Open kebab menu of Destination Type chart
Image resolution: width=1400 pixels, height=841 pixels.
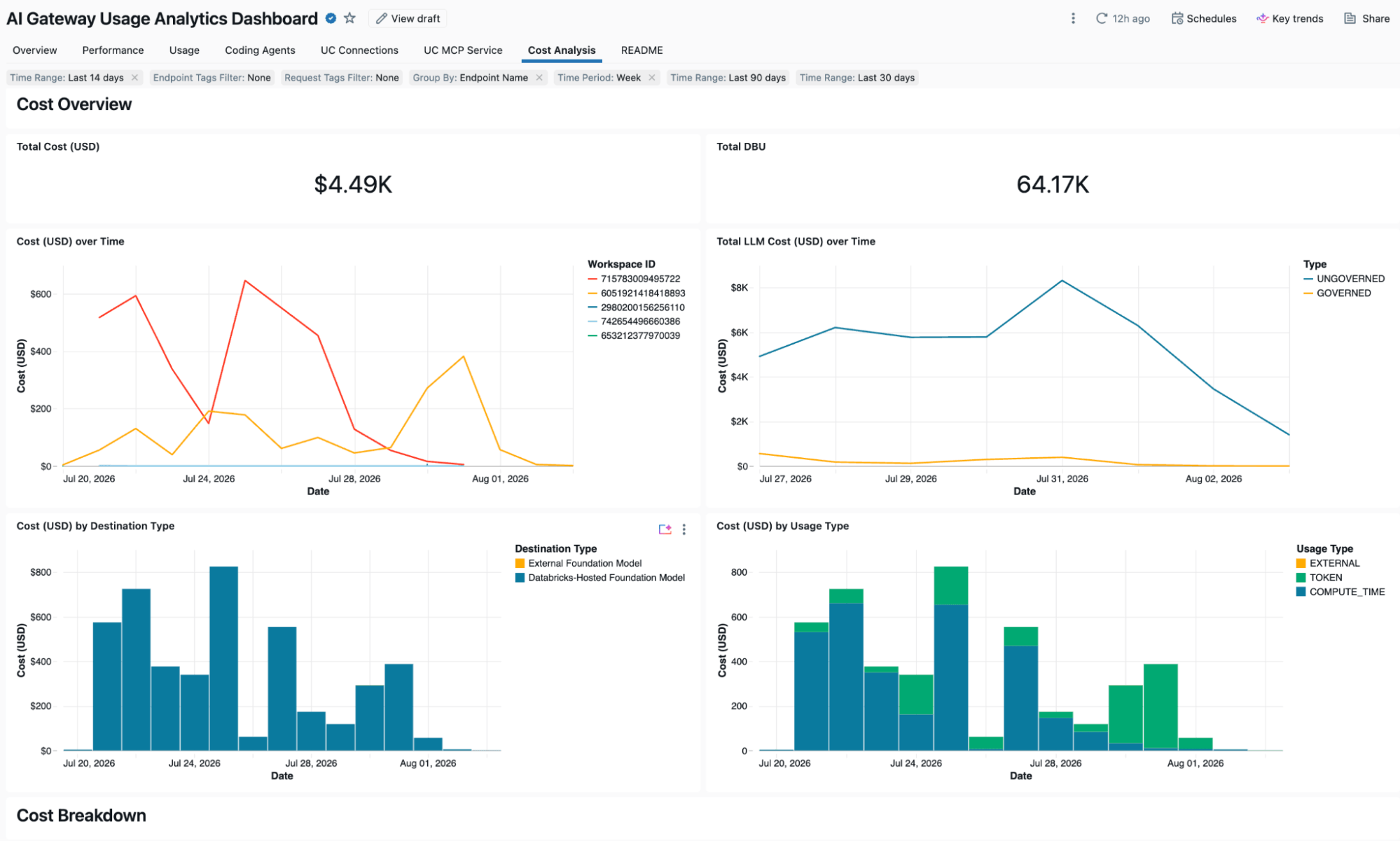point(684,529)
